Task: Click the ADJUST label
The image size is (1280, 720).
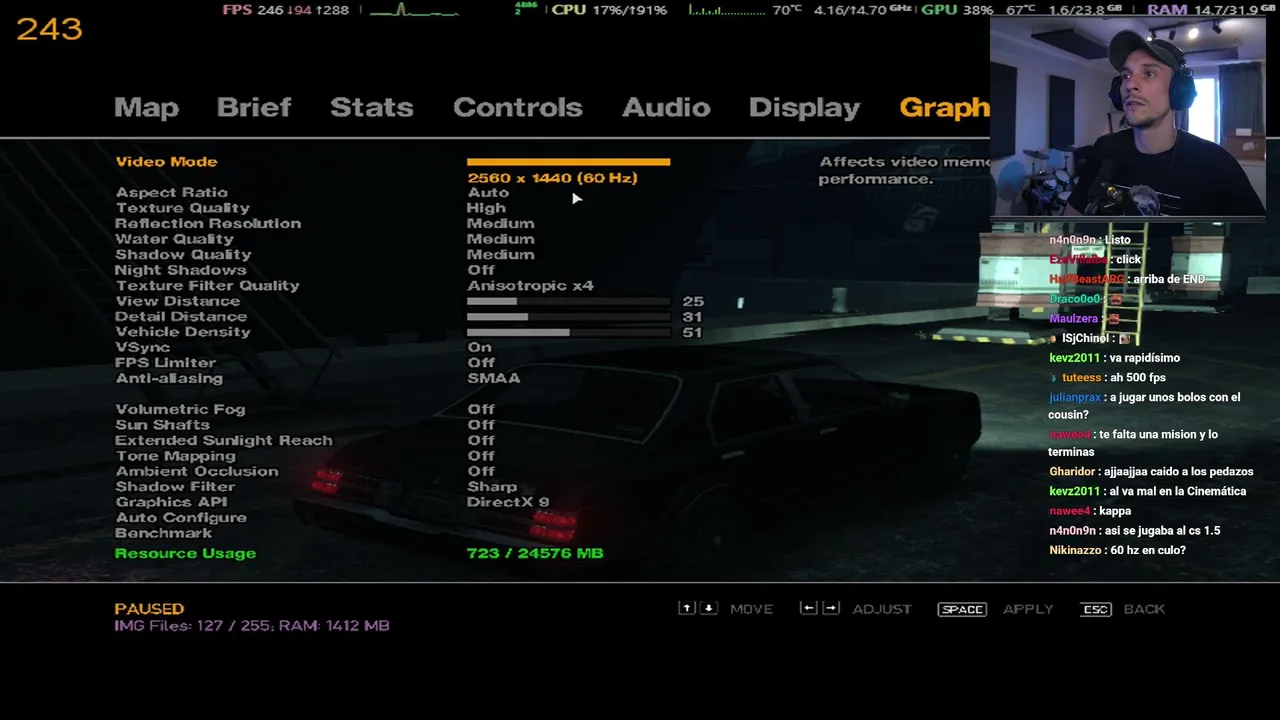Action: click(882, 609)
